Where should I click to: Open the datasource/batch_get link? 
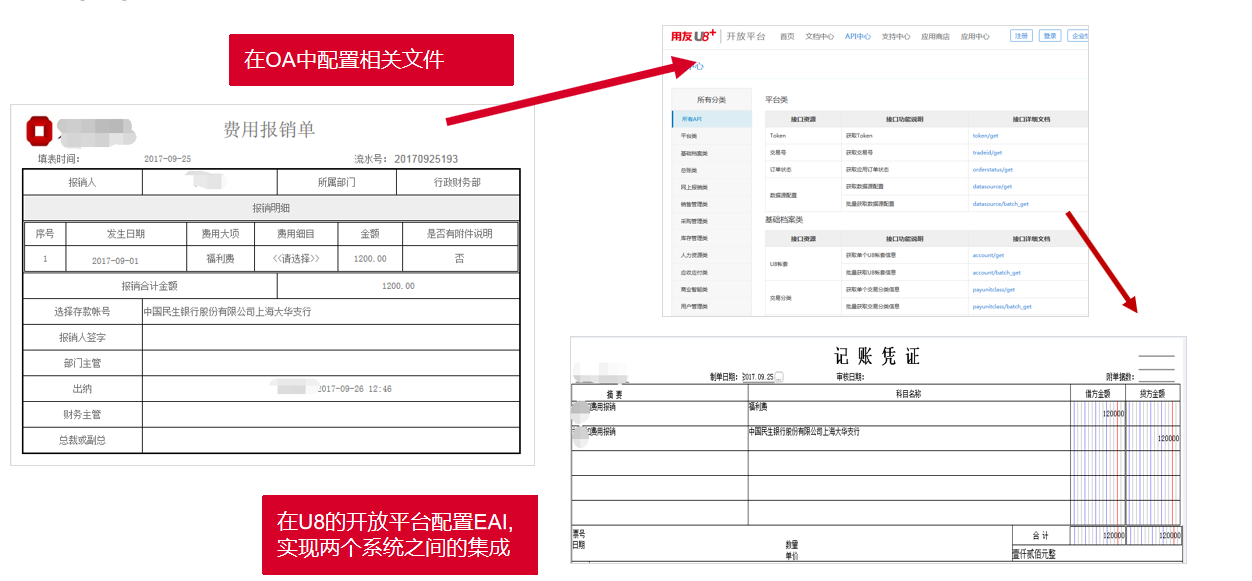pyautogui.click(x=1000, y=204)
